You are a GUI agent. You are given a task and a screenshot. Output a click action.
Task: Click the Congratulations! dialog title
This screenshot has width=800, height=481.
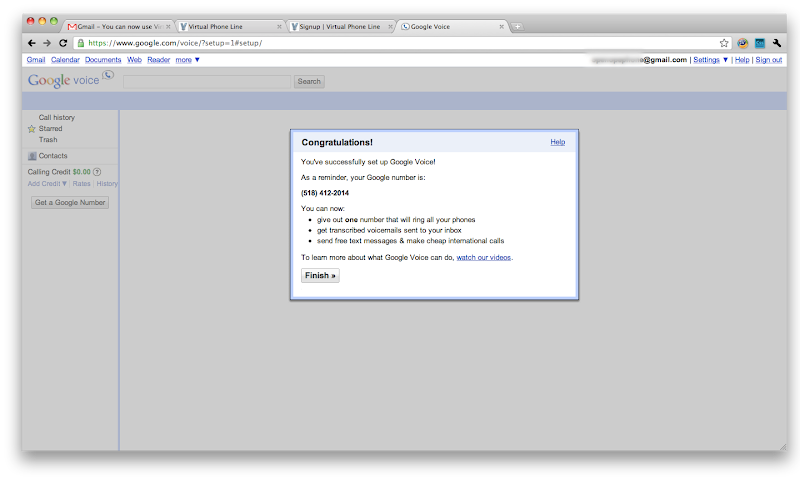coord(337,143)
